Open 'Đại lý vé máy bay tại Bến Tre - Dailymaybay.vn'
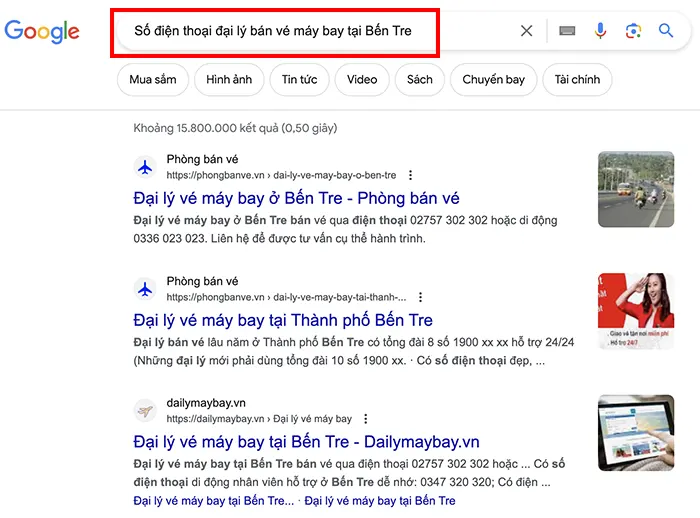 (x=306, y=442)
